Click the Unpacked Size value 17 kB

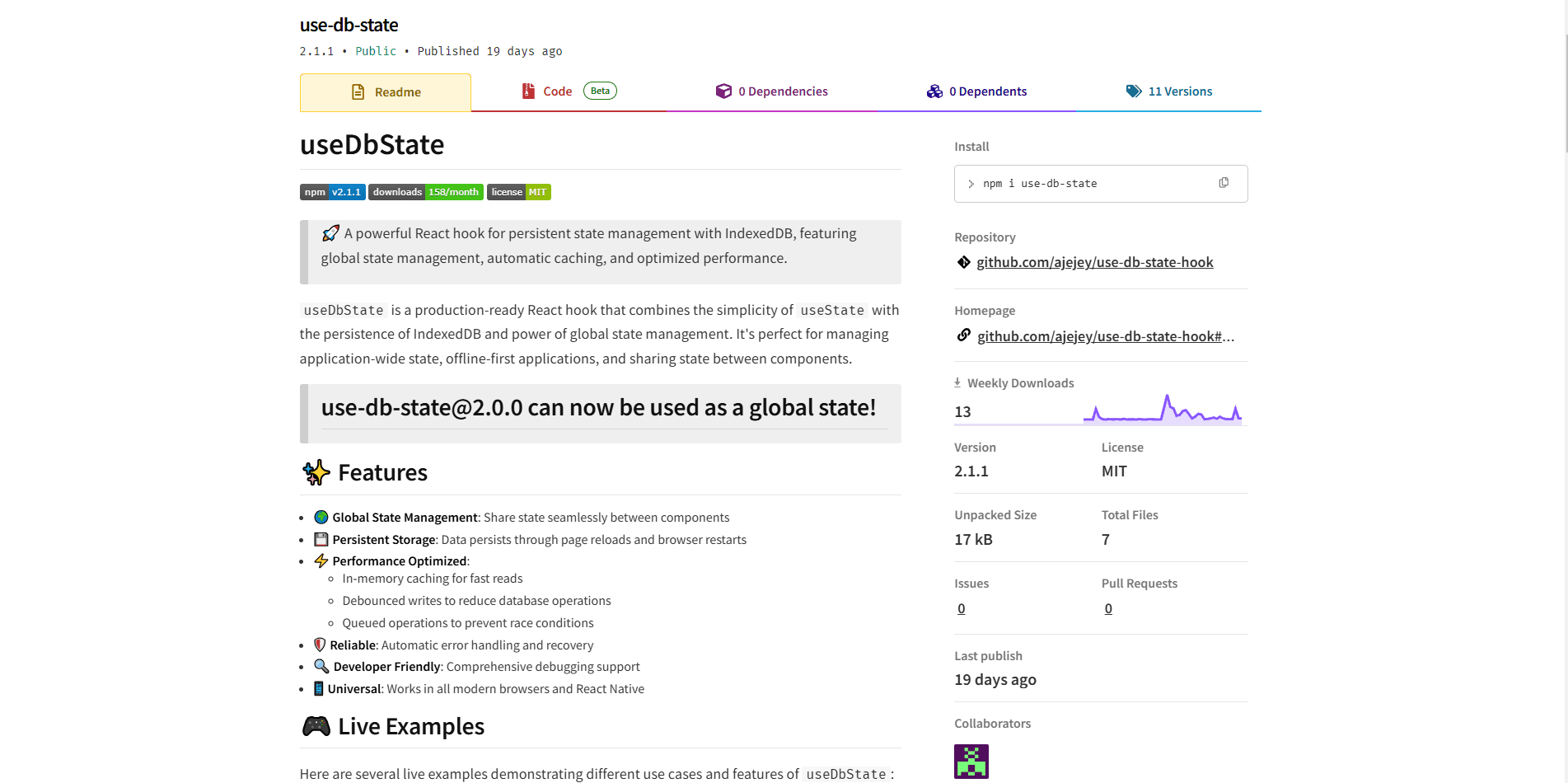point(973,539)
